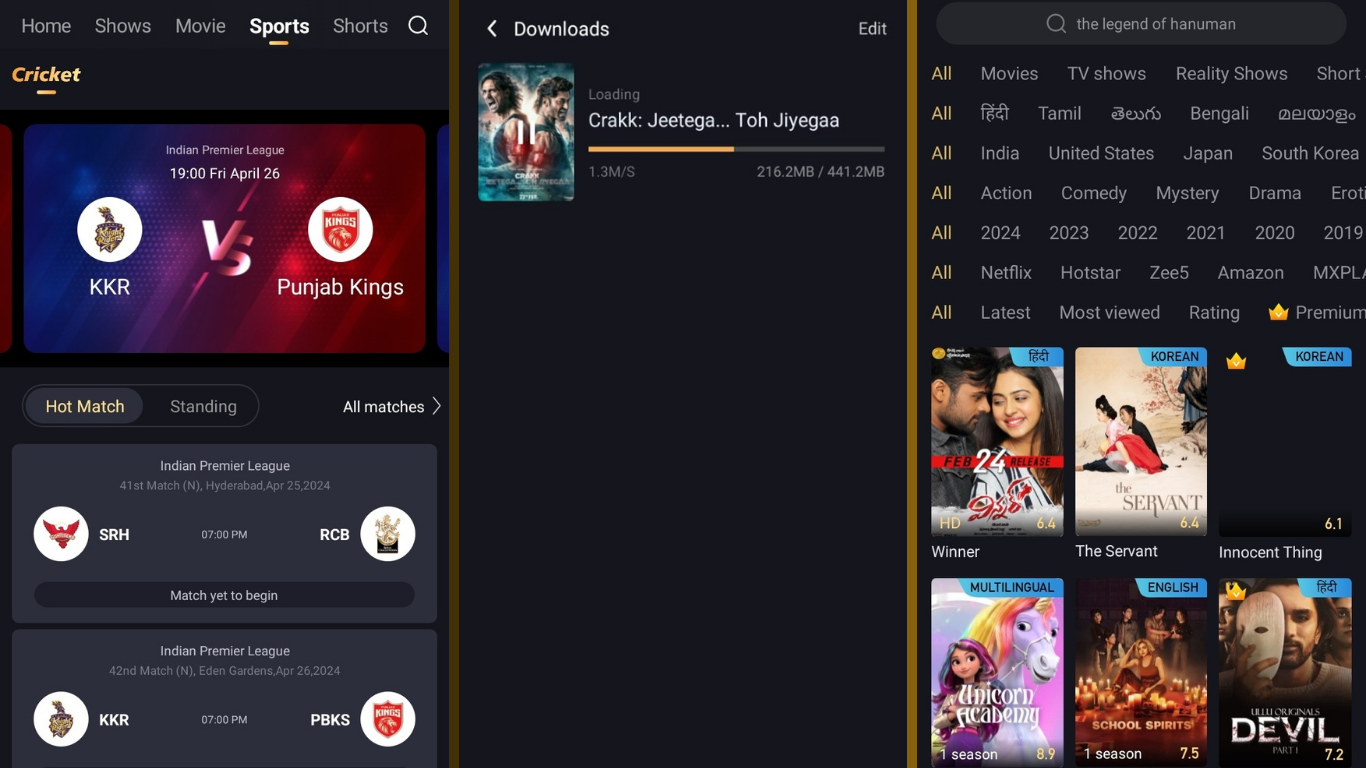Viewport: 1366px width, 768px height.
Task: Sort results by Latest
Action: click(x=1005, y=313)
